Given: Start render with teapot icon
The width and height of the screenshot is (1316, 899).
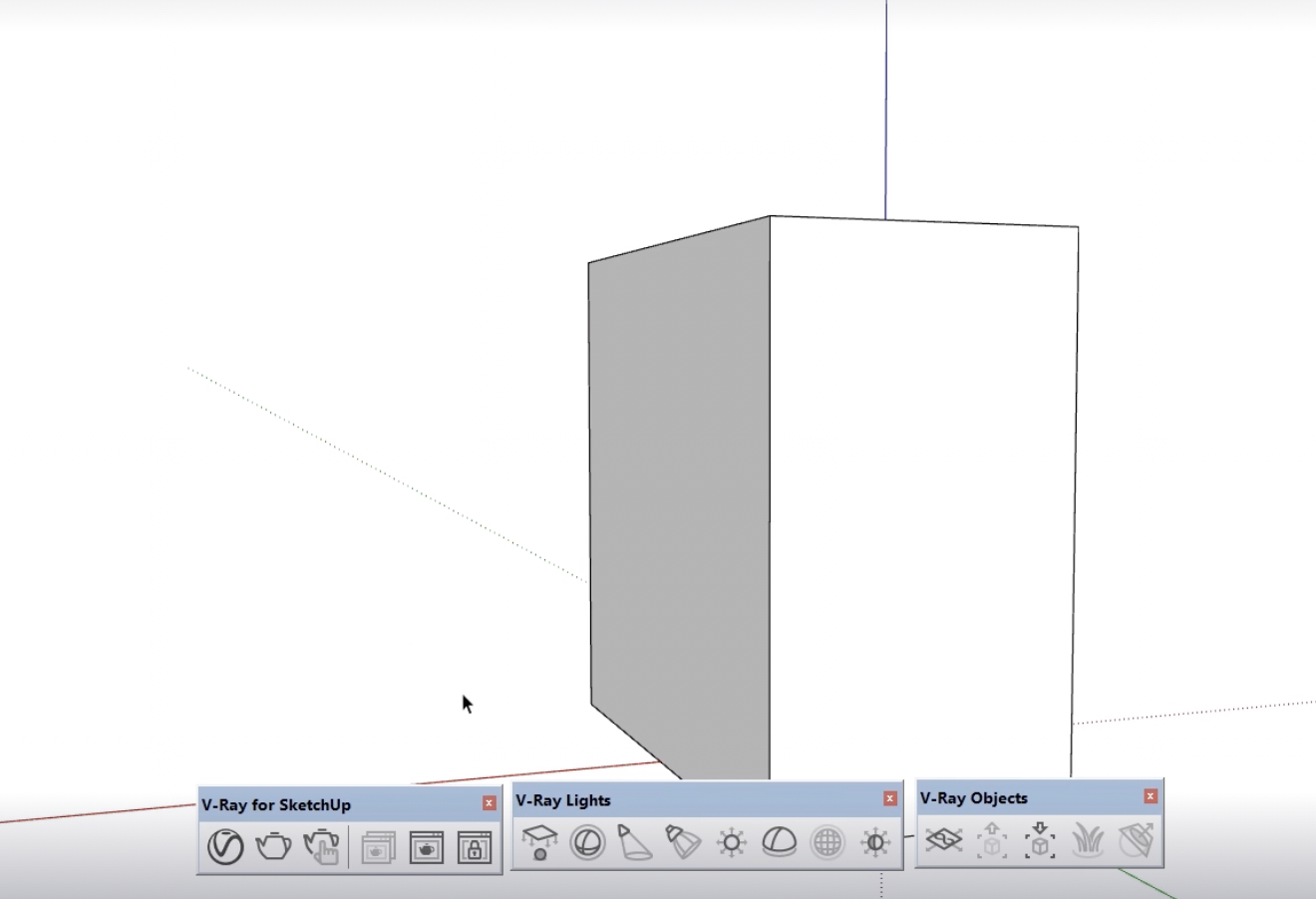Looking at the screenshot, I should [273, 847].
